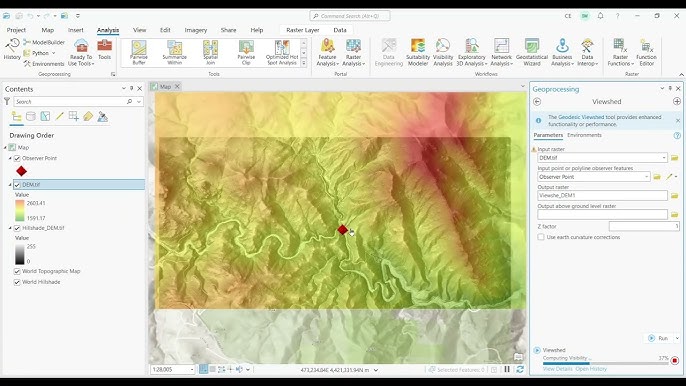
Task: Open Ready To Use Tools
Action: tap(81, 52)
